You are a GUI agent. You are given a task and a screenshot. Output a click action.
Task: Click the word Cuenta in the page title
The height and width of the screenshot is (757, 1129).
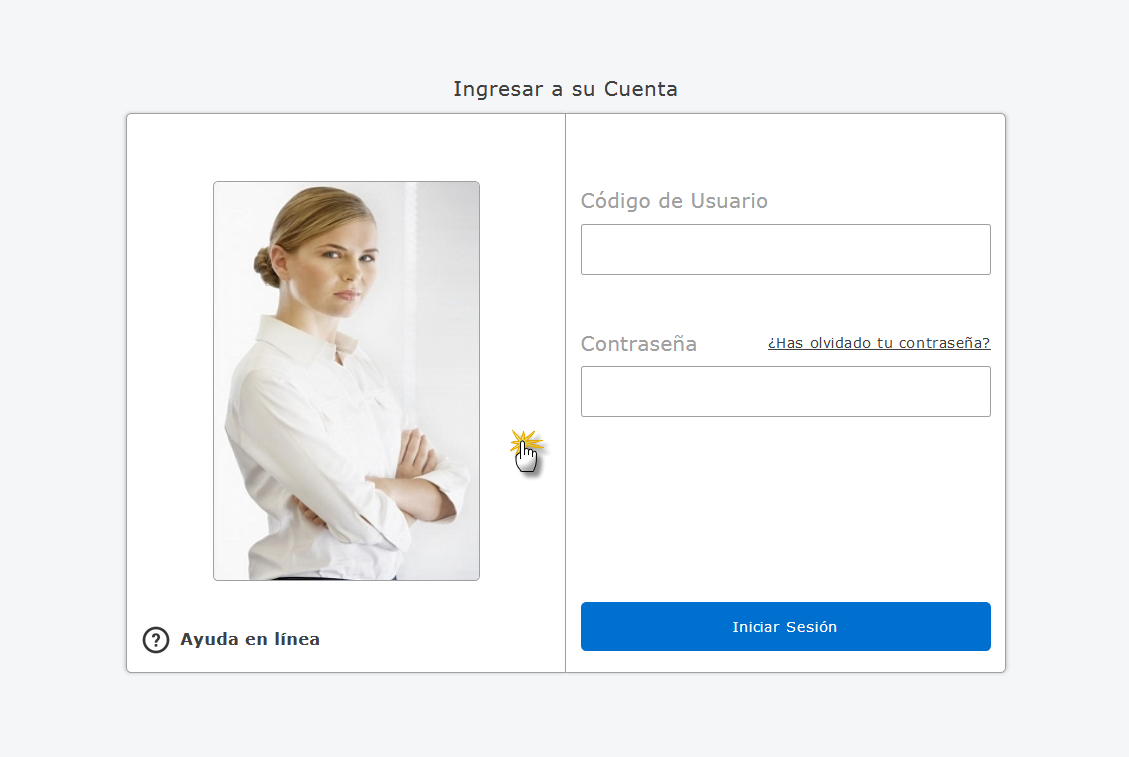point(641,89)
